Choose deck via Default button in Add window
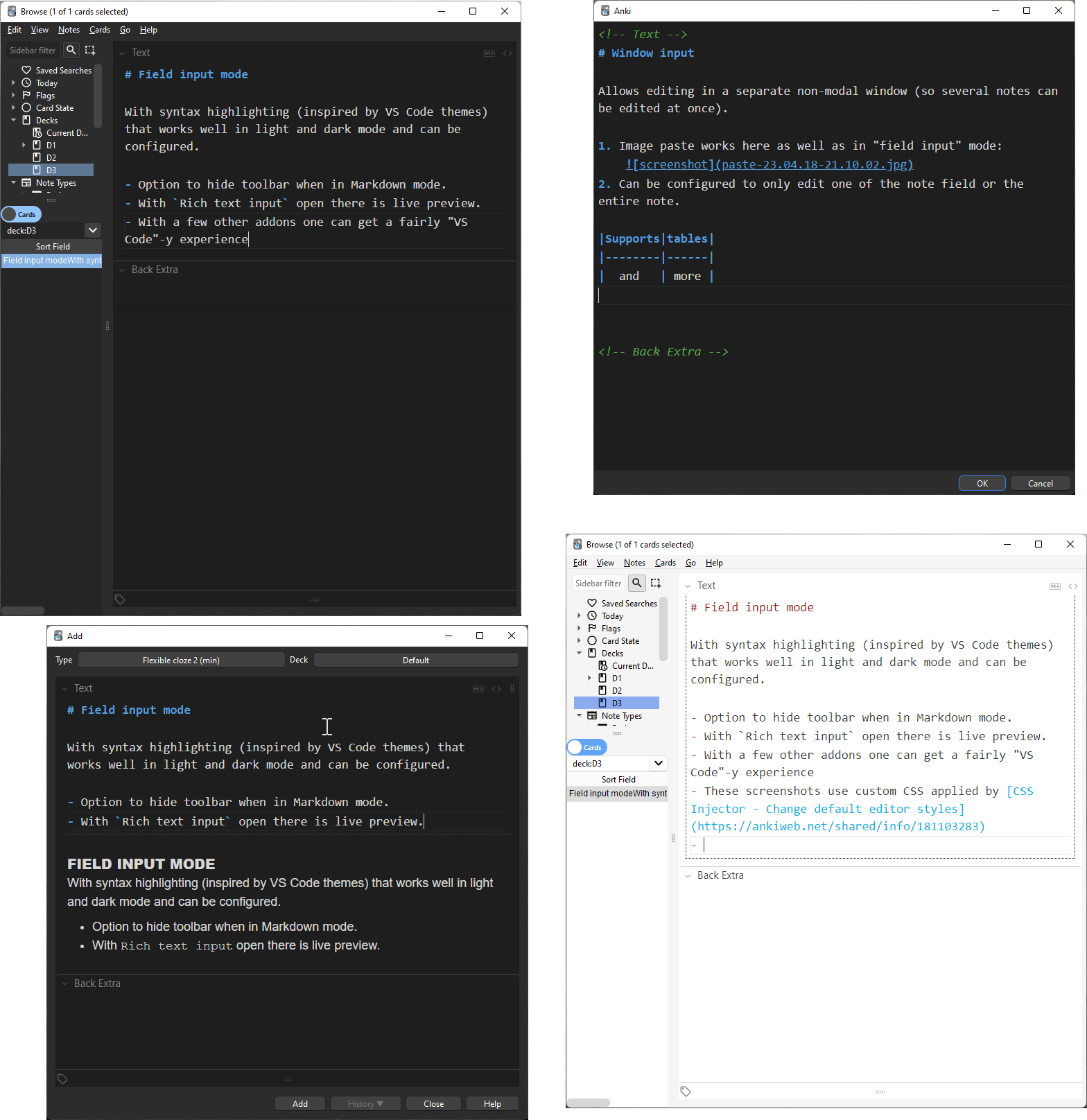 click(x=416, y=660)
